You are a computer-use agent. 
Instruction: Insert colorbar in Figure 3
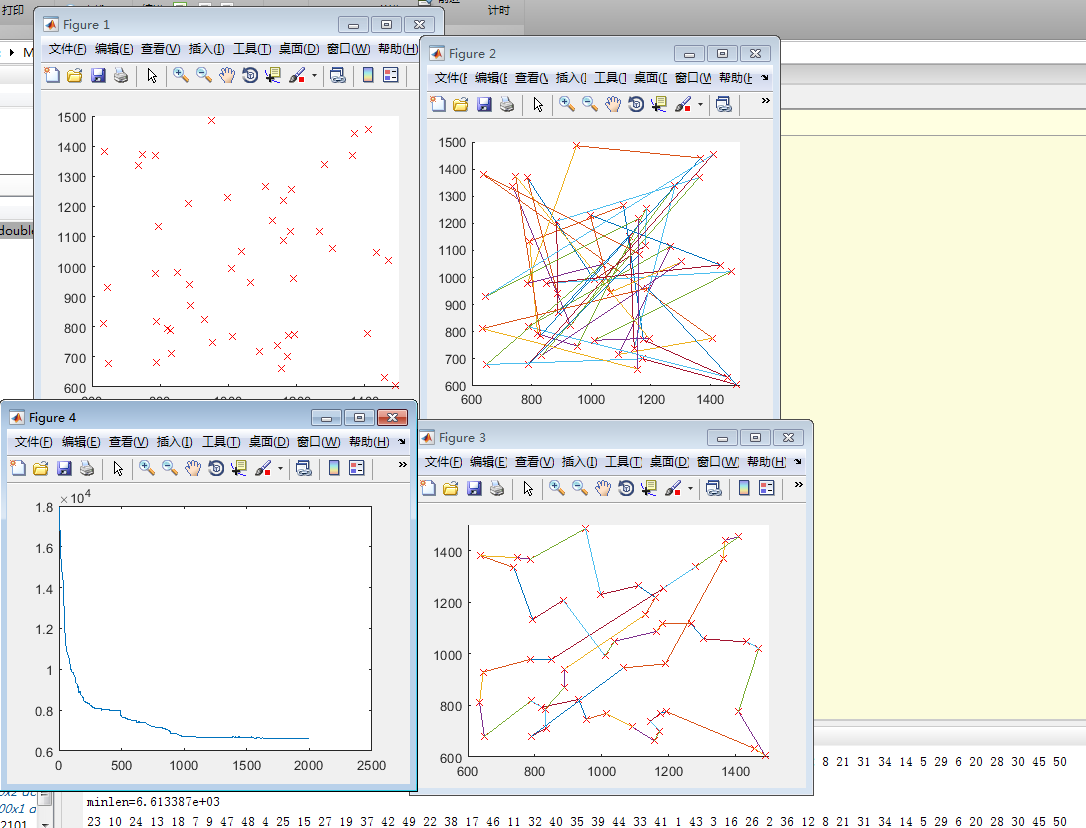744,488
